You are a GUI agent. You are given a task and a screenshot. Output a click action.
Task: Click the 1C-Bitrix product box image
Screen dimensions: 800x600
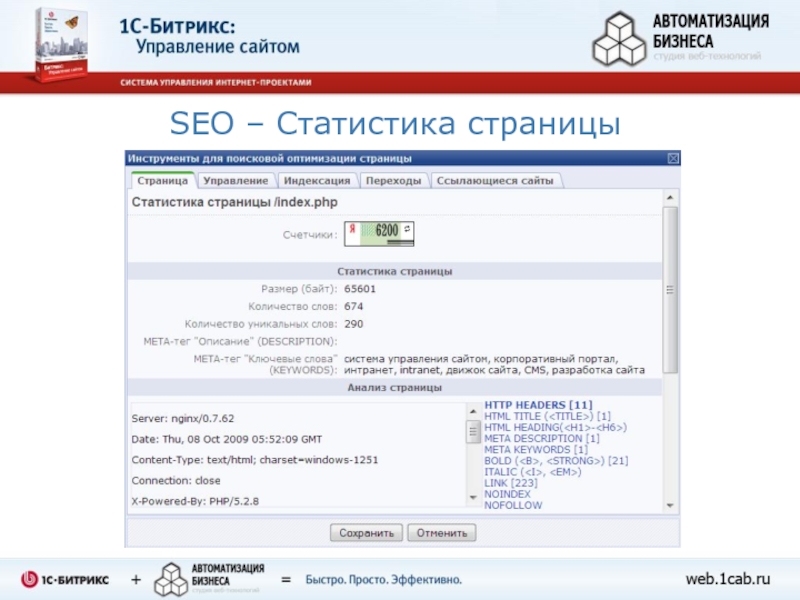[61, 44]
